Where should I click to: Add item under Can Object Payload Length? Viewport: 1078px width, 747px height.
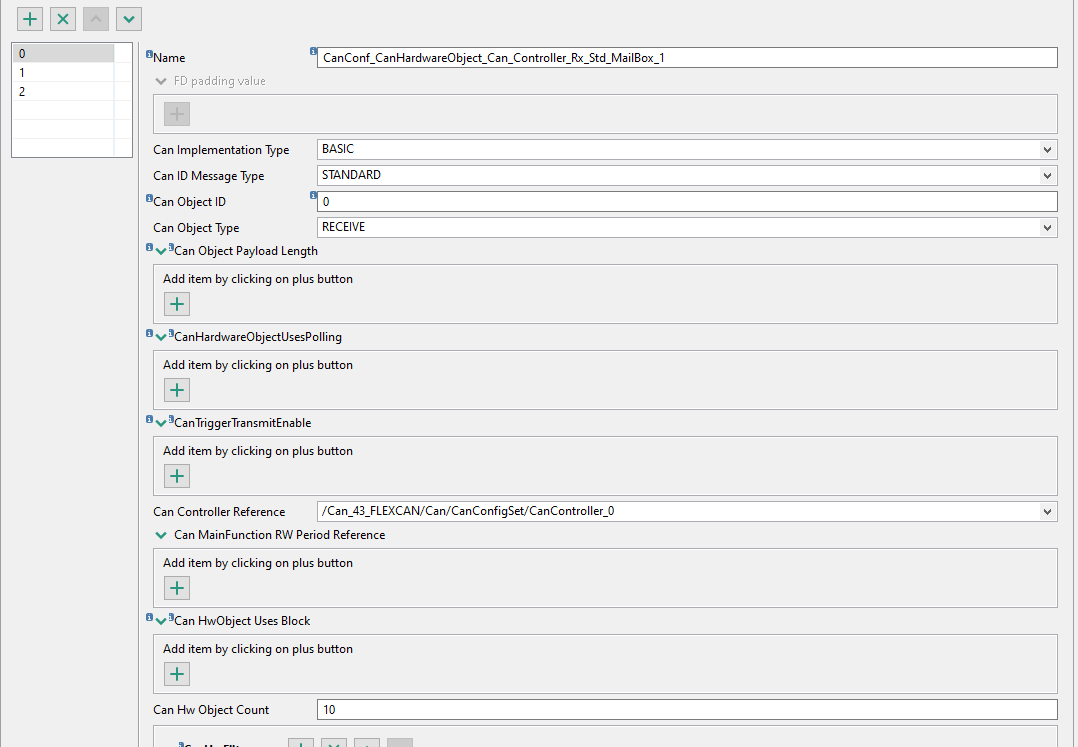[x=177, y=304]
